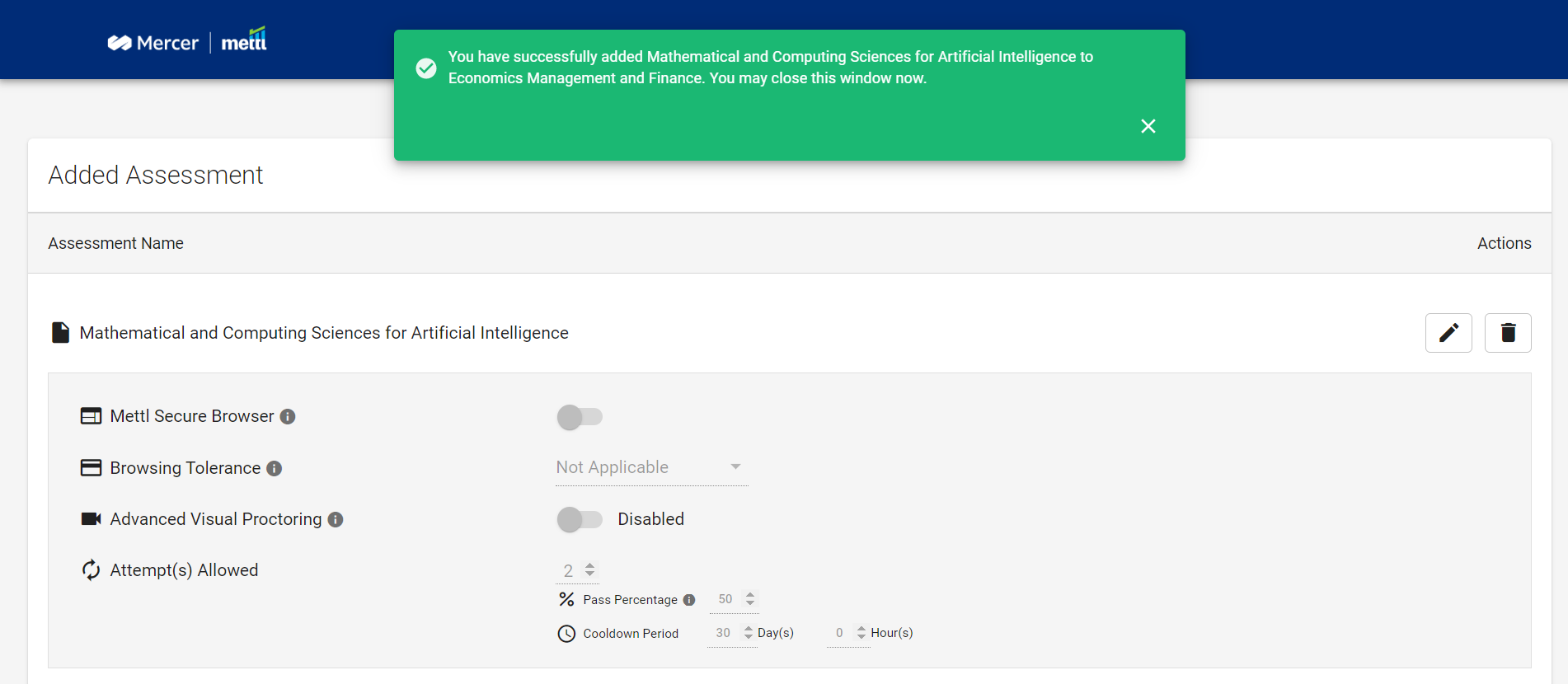Click the Cooldown Period Hour(s) stepper arrows
The height and width of the screenshot is (684, 1568).
861,633
